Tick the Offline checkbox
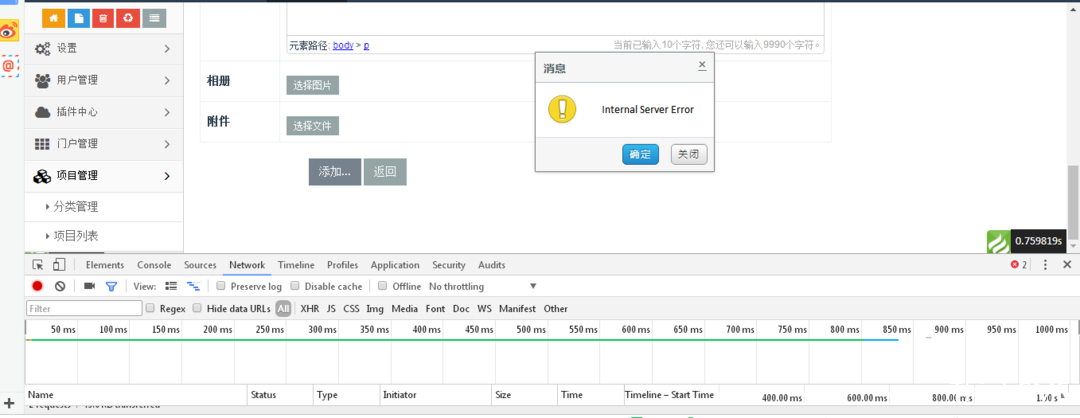 point(383,287)
